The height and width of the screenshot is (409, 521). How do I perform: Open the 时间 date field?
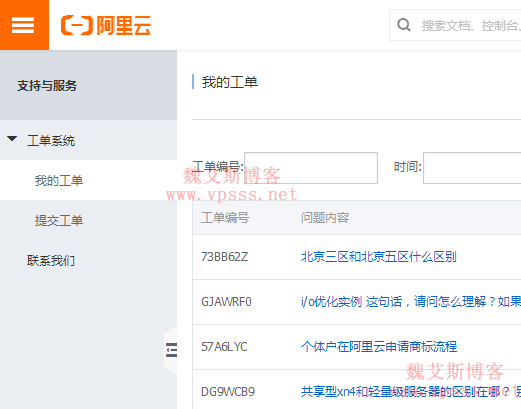pos(472,168)
